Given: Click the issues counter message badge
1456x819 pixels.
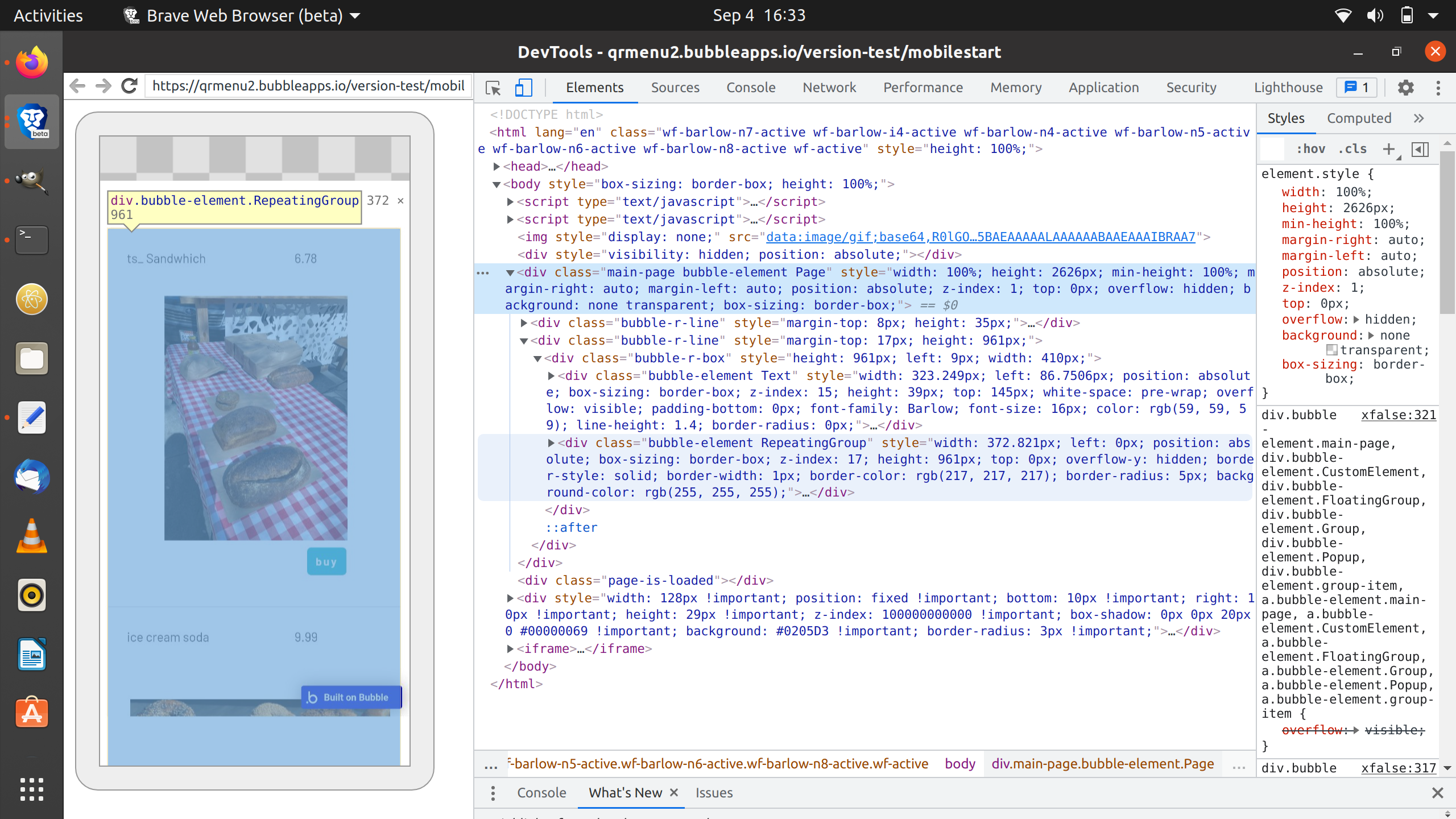Looking at the screenshot, I should [x=1357, y=88].
